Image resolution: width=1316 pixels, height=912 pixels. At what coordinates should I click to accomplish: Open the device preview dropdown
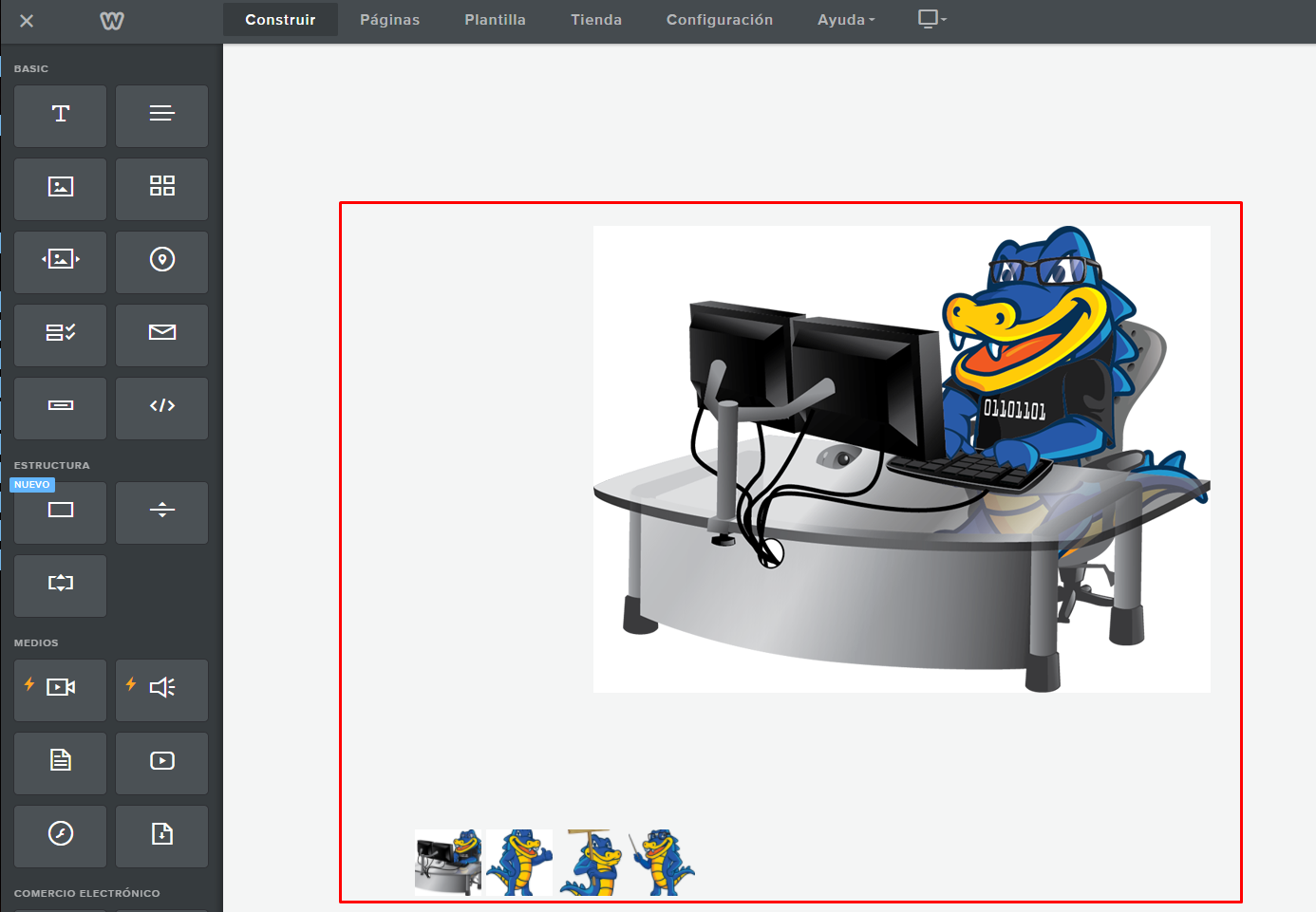(x=932, y=19)
